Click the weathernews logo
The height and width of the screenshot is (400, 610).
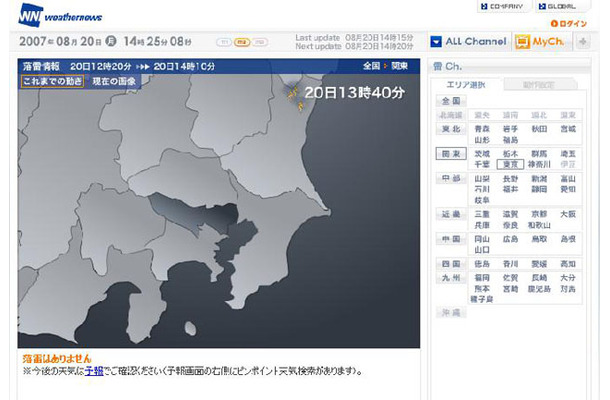(x=61, y=15)
